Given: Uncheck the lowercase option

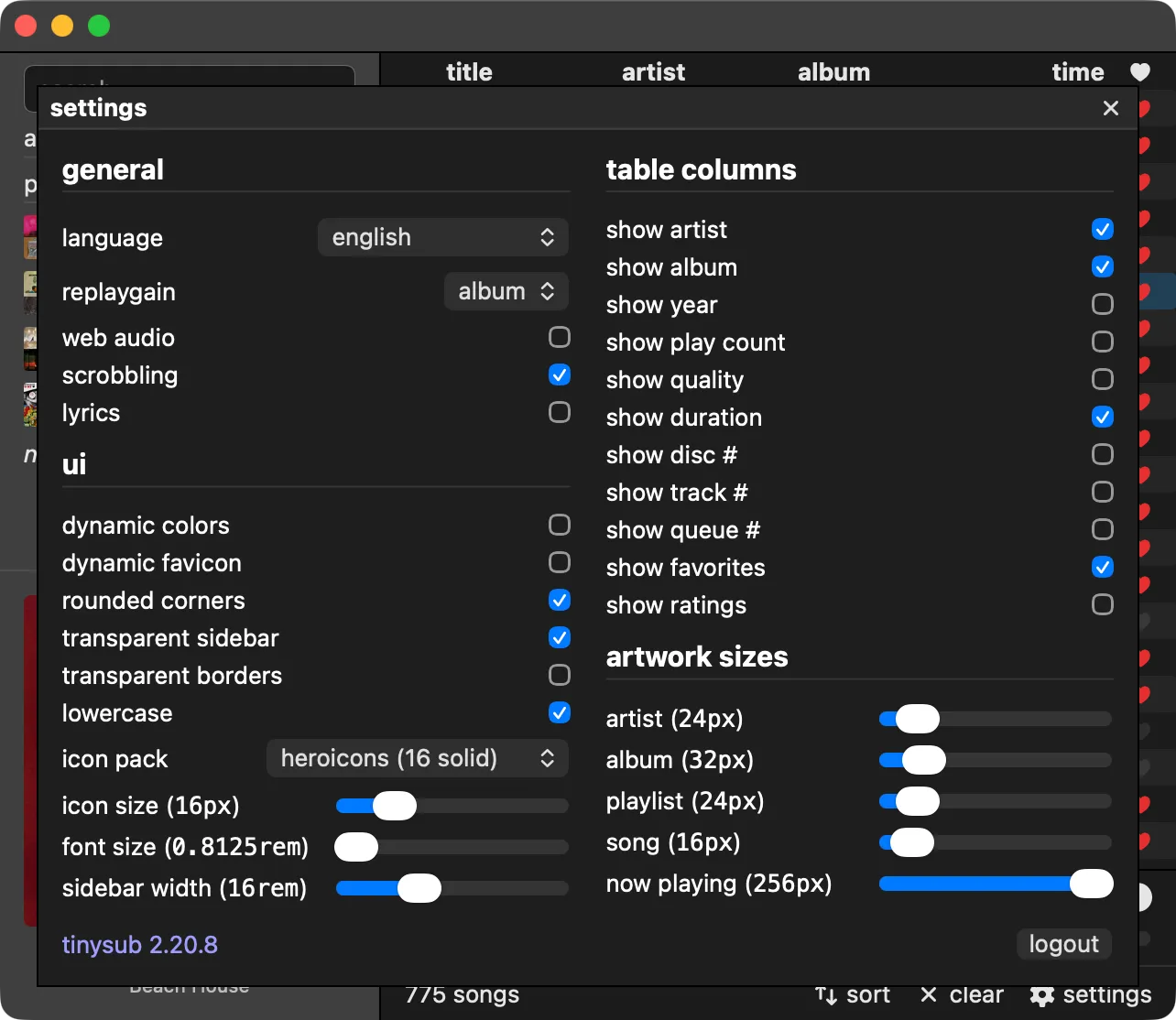Looking at the screenshot, I should (560, 712).
